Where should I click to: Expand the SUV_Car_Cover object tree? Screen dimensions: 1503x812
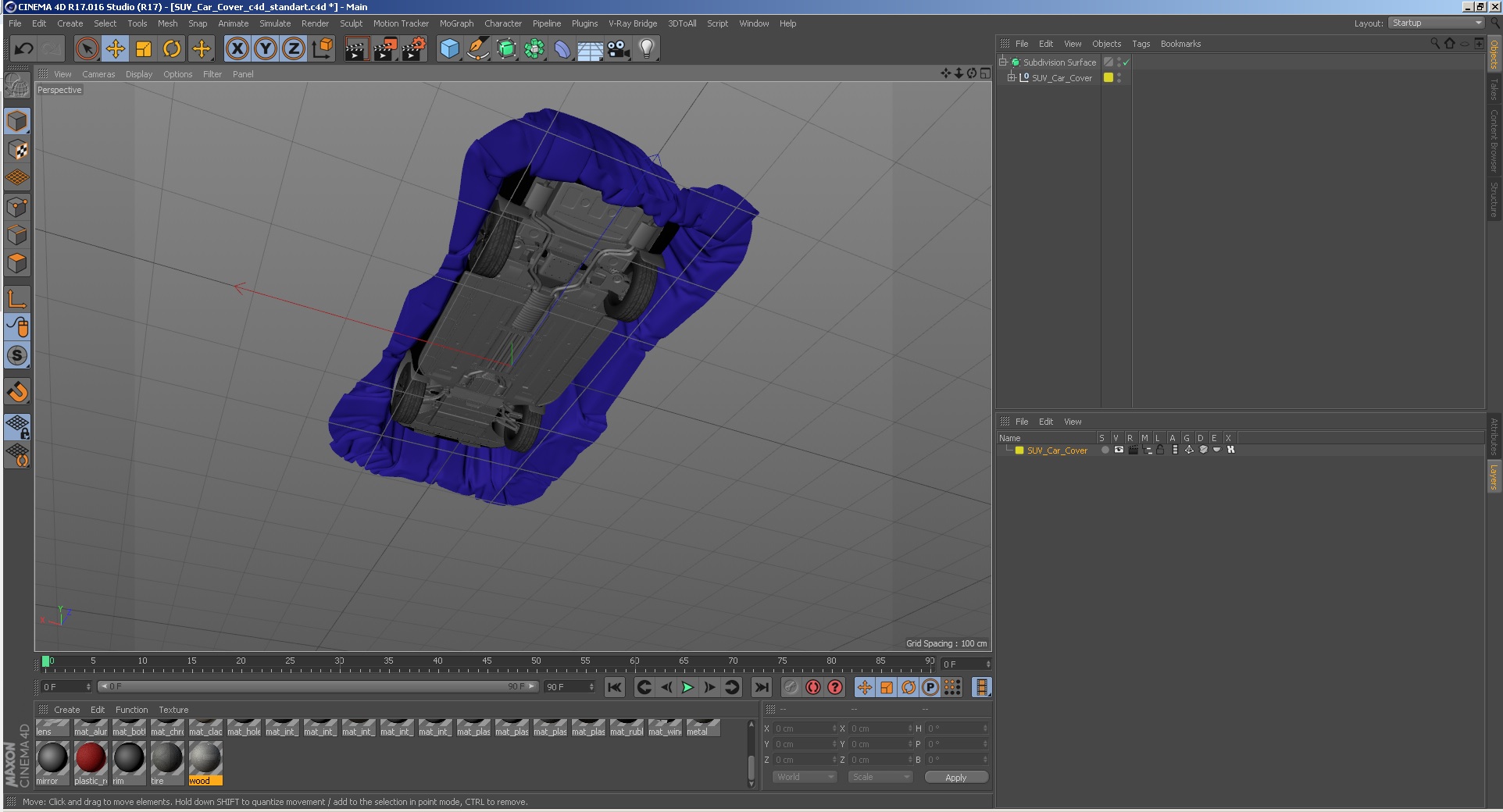pyautogui.click(x=1011, y=78)
